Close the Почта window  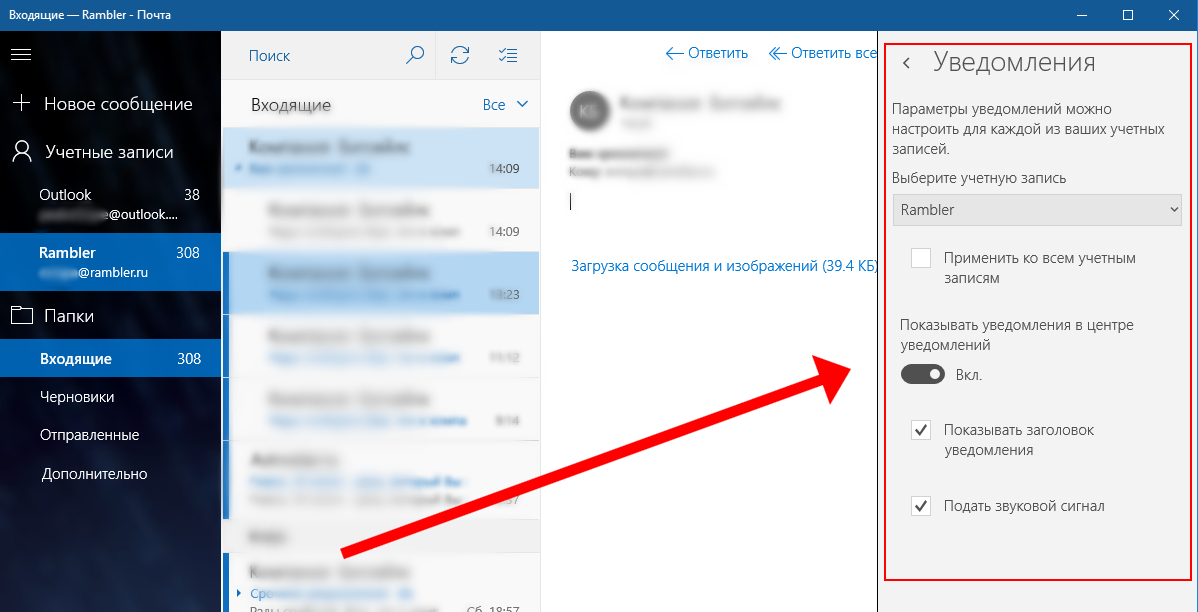point(1174,15)
